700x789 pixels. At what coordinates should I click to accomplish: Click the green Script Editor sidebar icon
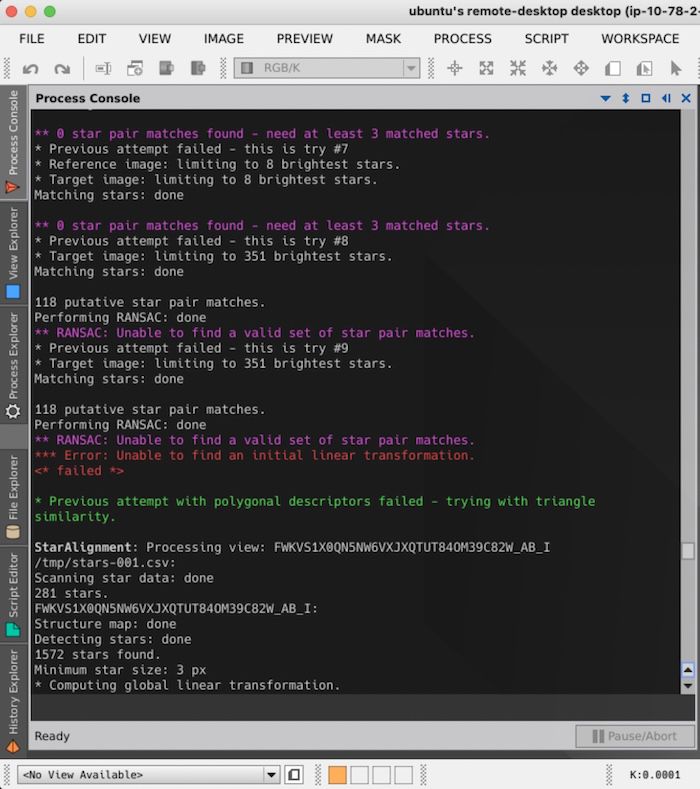click(x=13, y=629)
